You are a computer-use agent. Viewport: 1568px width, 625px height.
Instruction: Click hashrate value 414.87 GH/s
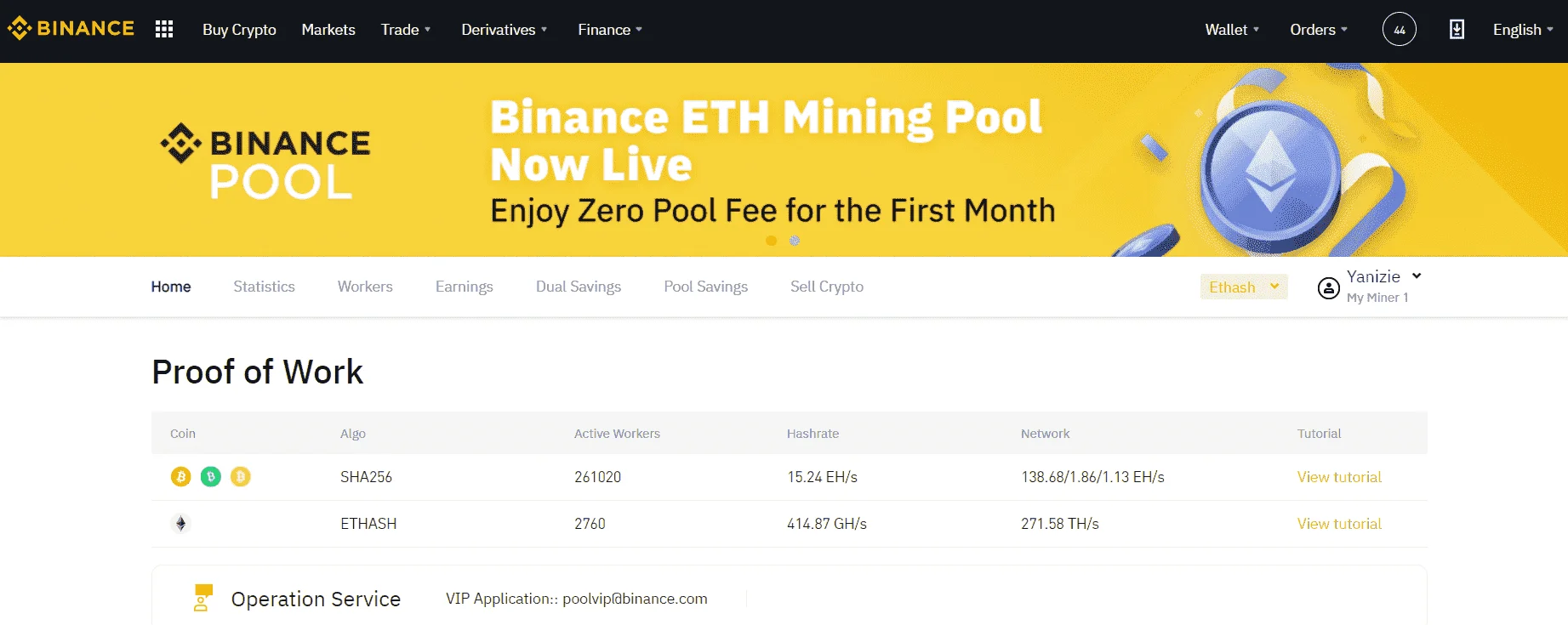[827, 524]
